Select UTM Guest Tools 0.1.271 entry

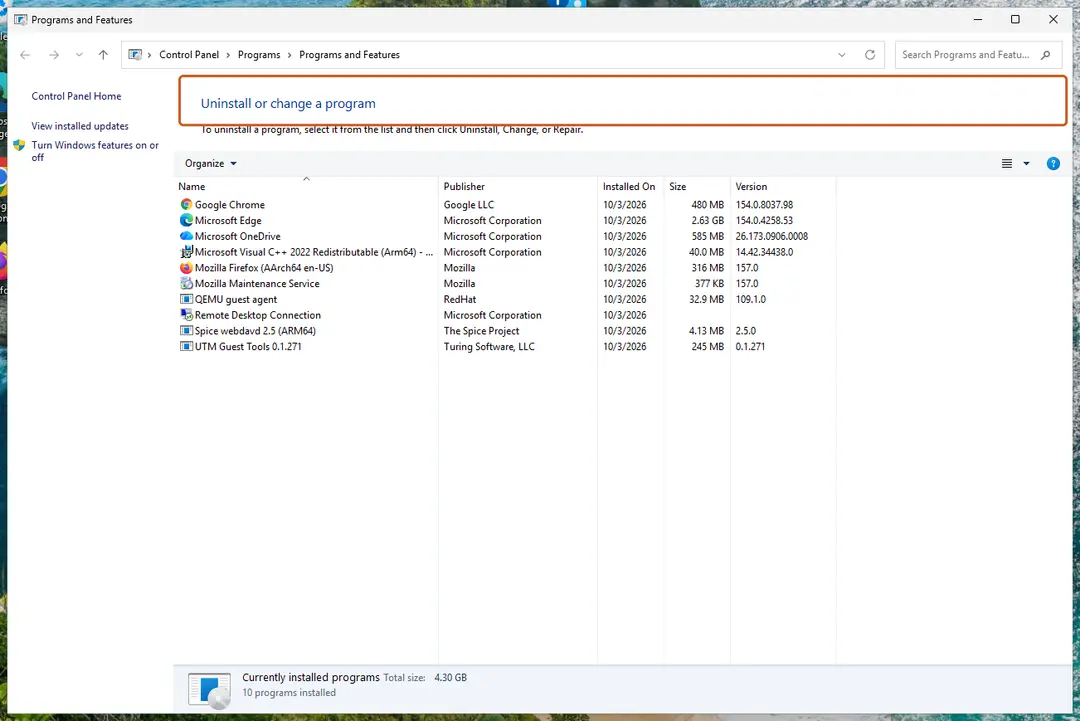tap(248, 346)
